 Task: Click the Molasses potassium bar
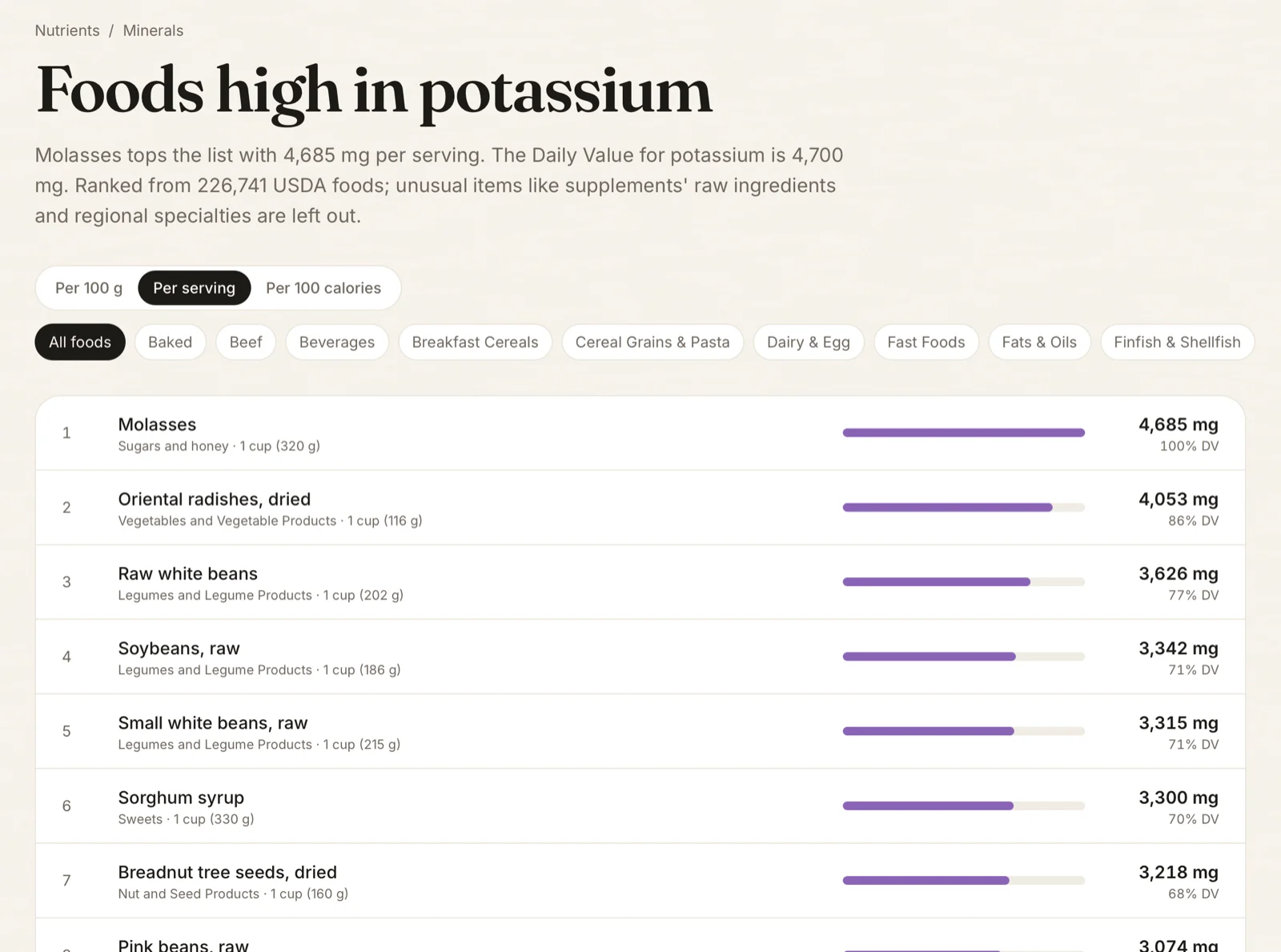point(964,432)
